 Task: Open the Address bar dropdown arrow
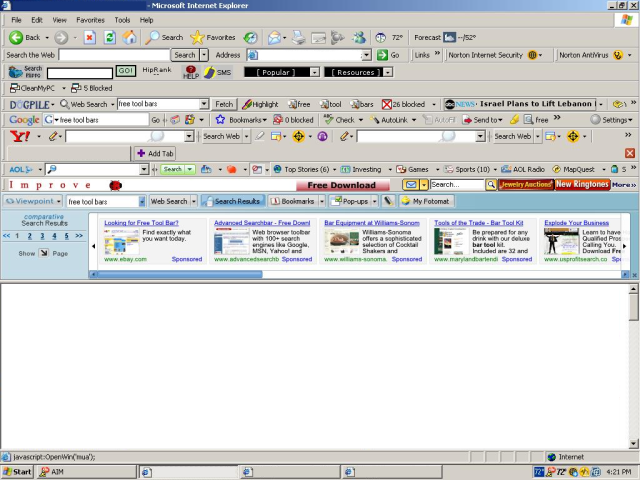click(366, 55)
